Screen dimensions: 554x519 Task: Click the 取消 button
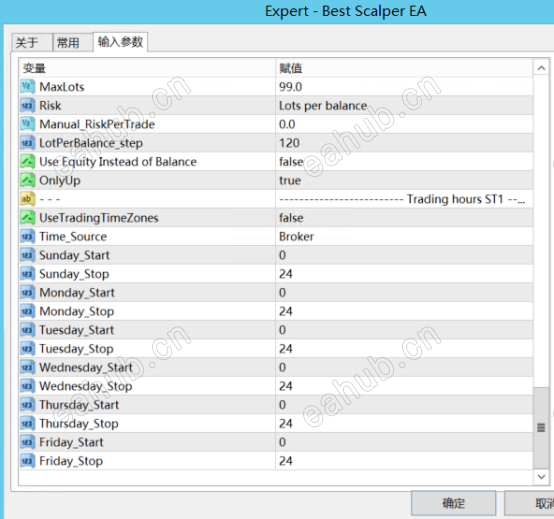click(x=529, y=503)
